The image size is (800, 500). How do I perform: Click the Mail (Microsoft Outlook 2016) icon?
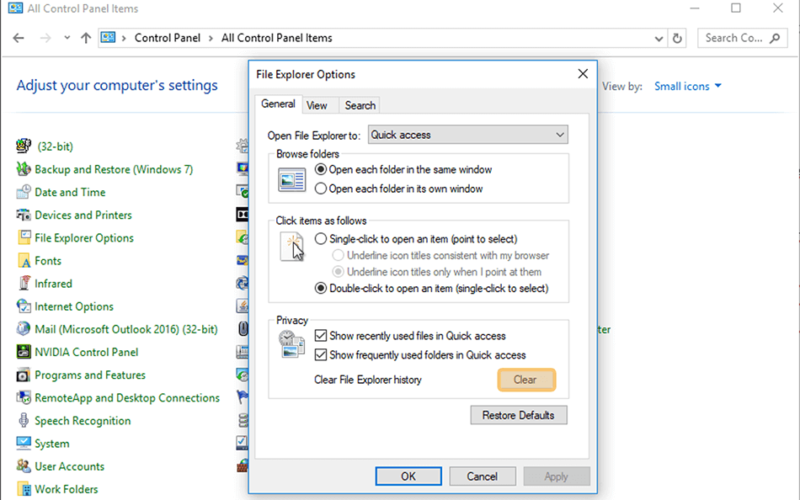tap(23, 329)
